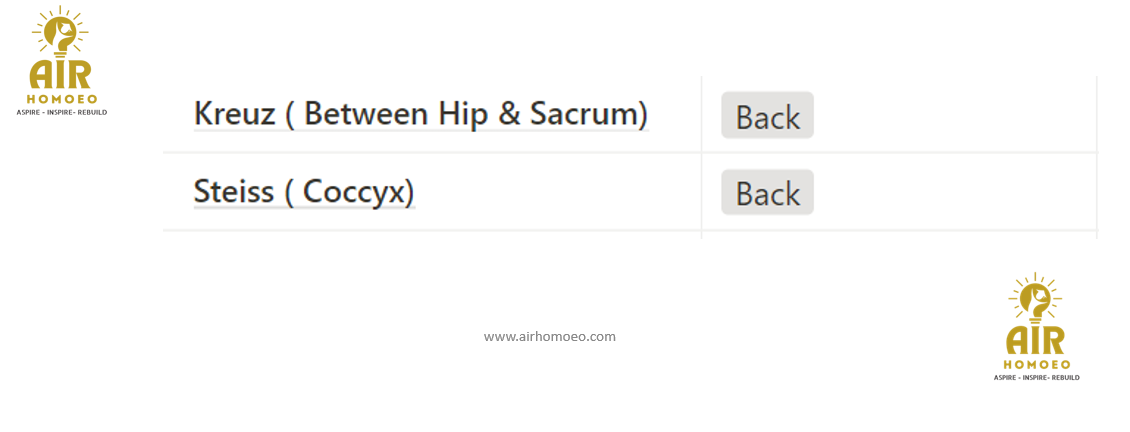Click the HOMOEO text in top-left logo
Viewport: 1130px width, 432px height.
pyautogui.click(x=61, y=98)
